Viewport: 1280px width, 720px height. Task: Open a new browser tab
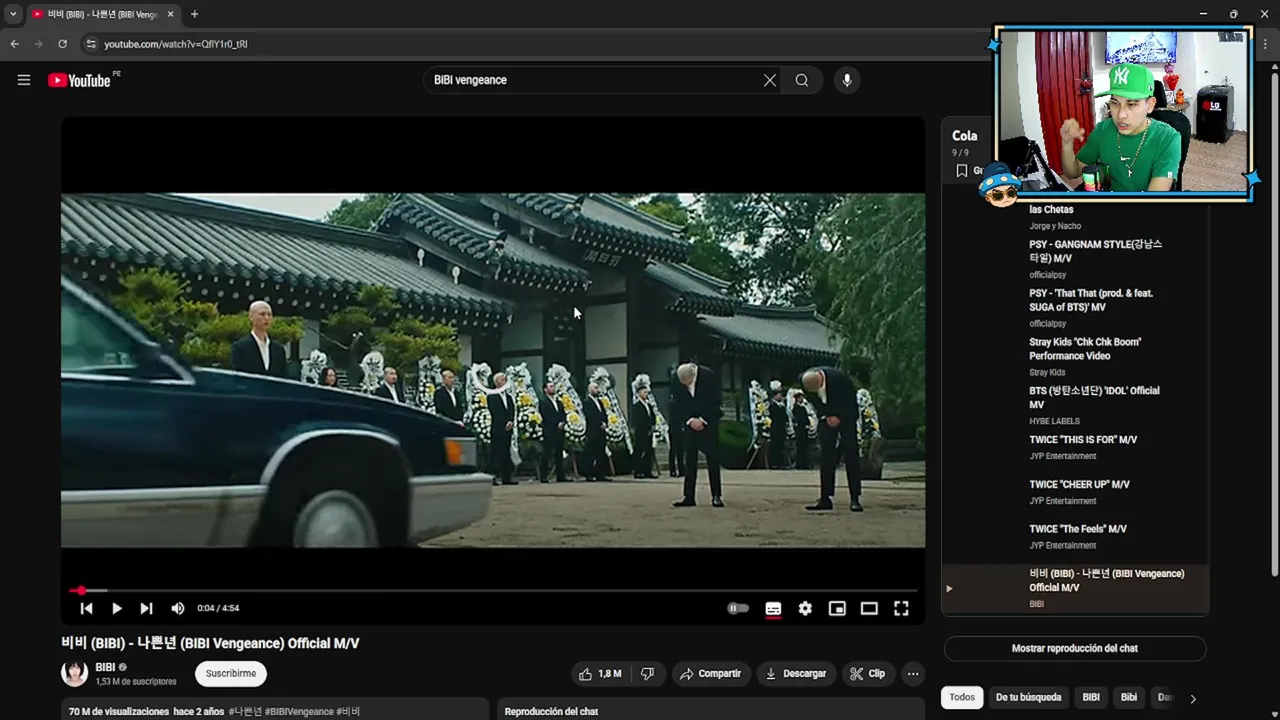(x=194, y=14)
